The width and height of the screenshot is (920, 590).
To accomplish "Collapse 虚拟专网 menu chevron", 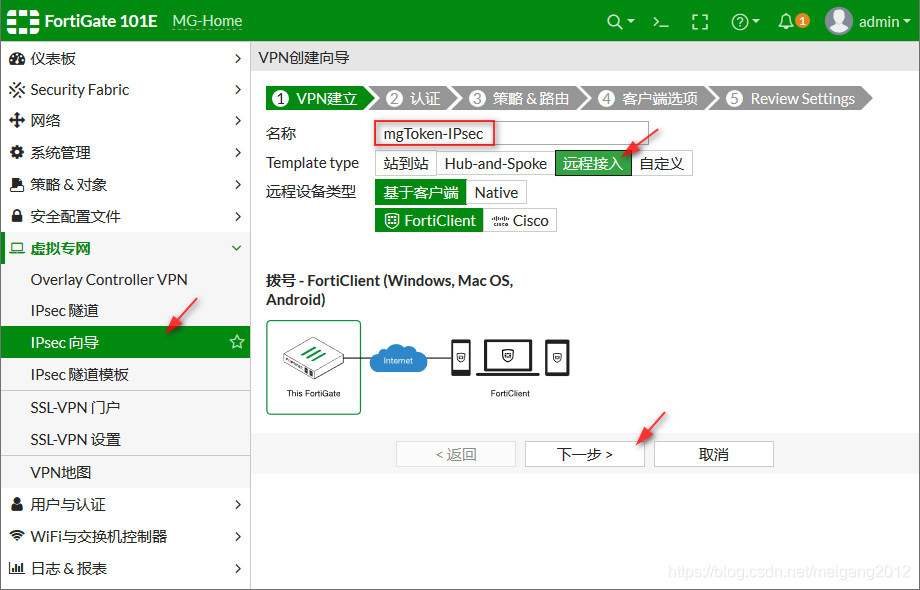I will click(236, 248).
